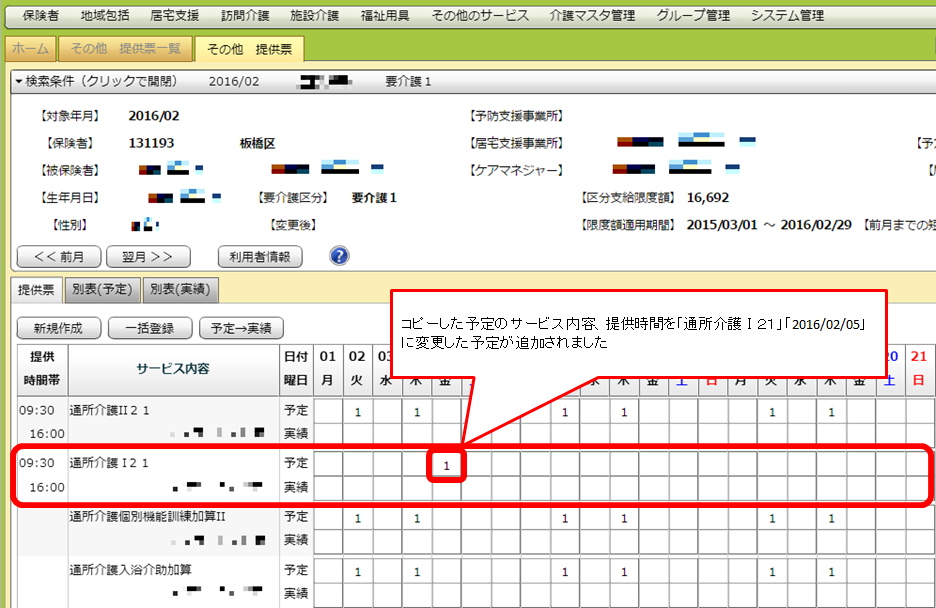This screenshot has height=608, width=936.
Task: Open the 介護マスタ管理 menu
Action: [x=591, y=16]
